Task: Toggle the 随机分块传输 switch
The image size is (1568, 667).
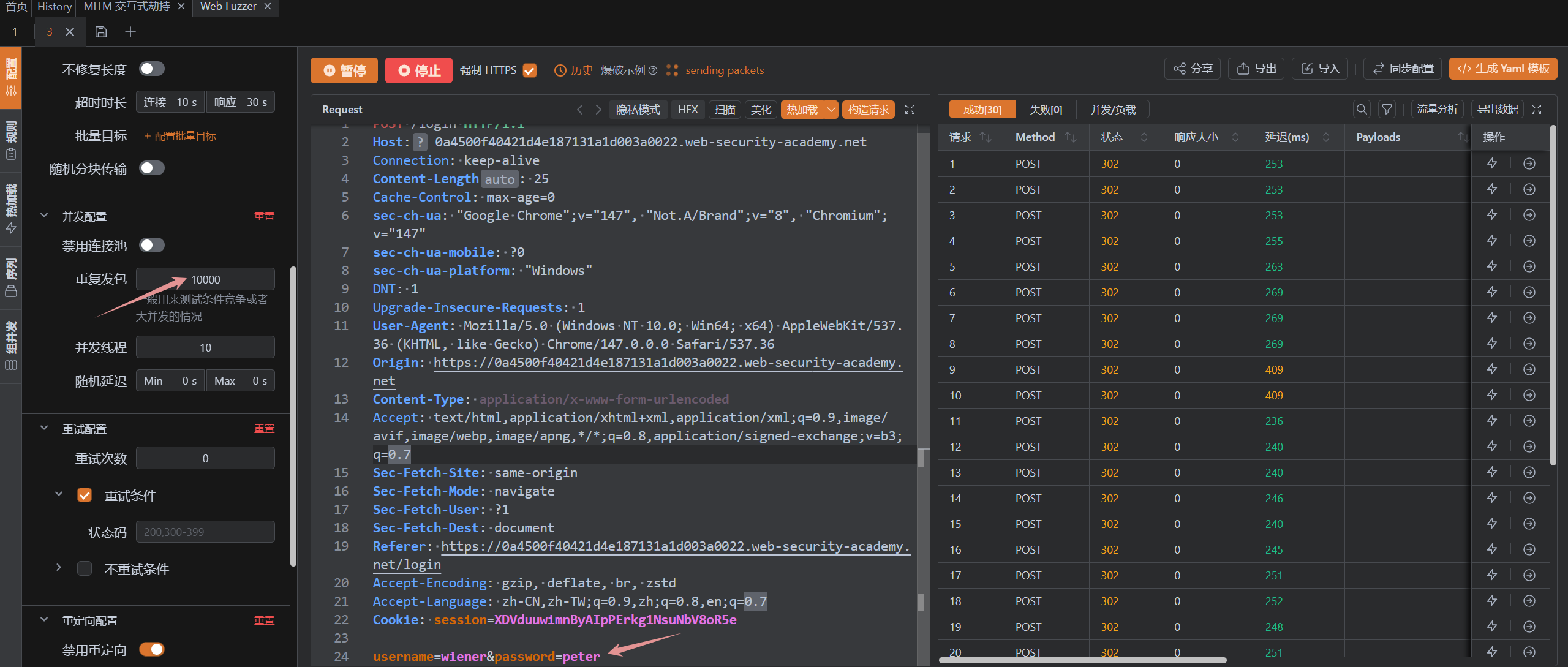Action: coord(151,168)
